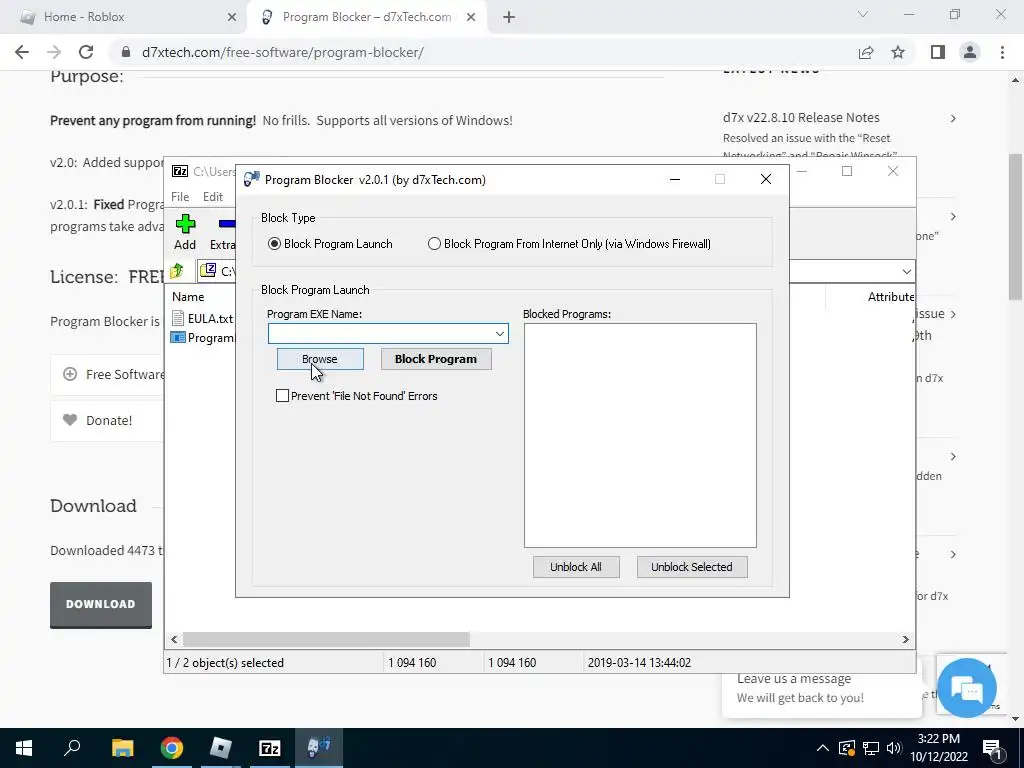Click the 7-Zip icon on the taskbar
The width and height of the screenshot is (1024, 768).
(270, 748)
